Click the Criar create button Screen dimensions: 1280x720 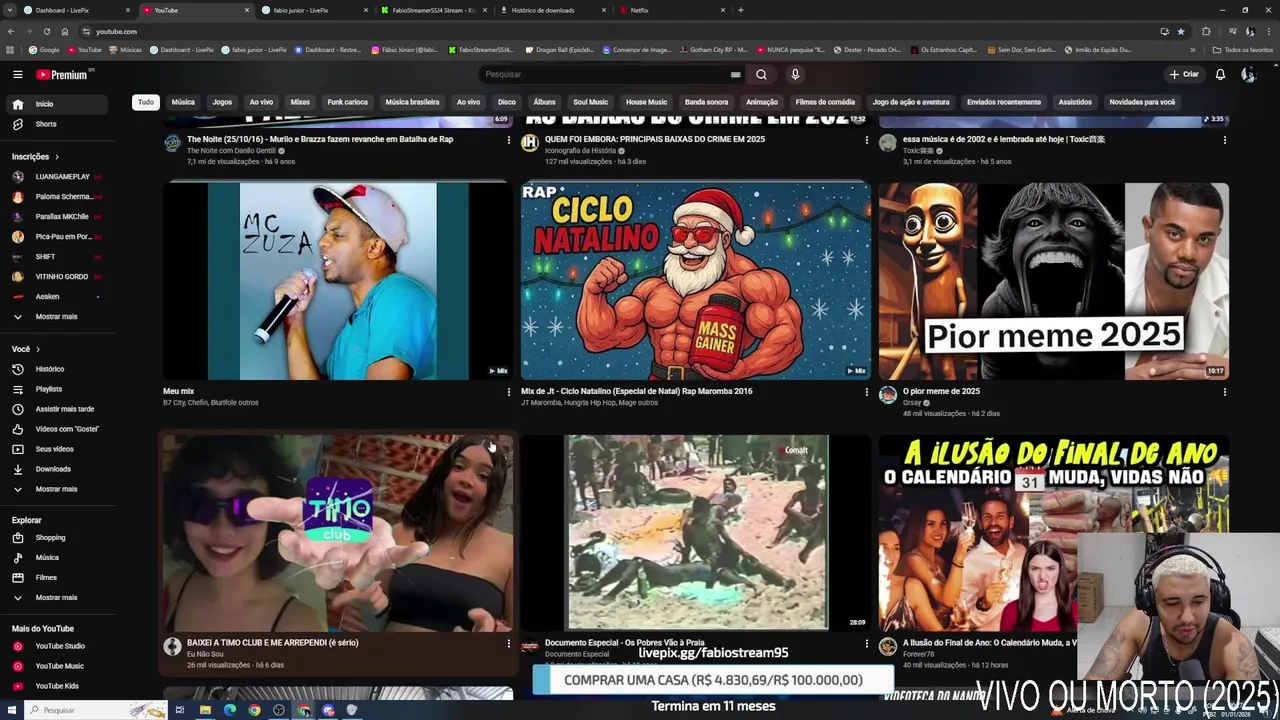point(1184,74)
